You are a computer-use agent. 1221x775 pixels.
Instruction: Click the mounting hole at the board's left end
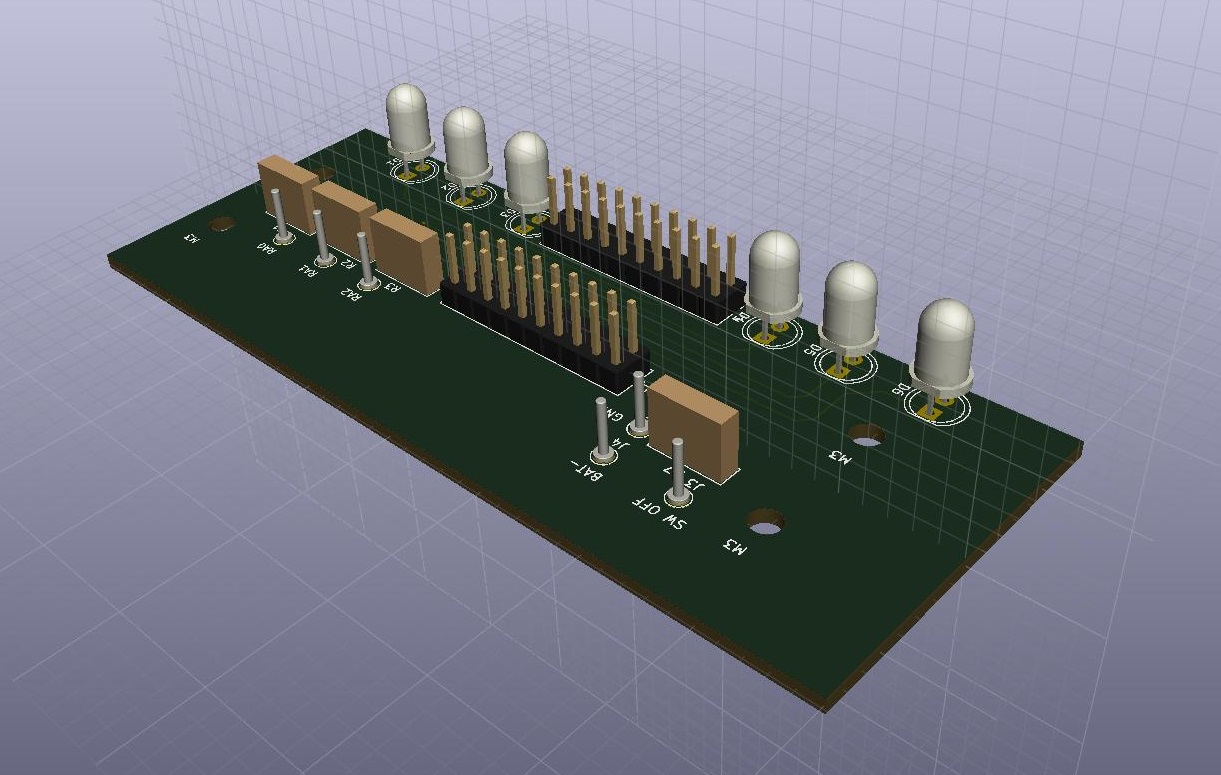pos(221,223)
